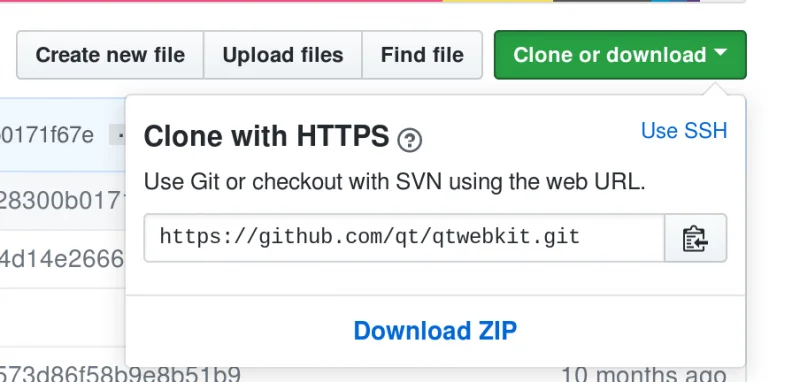Click the 10 months ago timestamp
This screenshot has height=382, width=800.
pos(644,375)
